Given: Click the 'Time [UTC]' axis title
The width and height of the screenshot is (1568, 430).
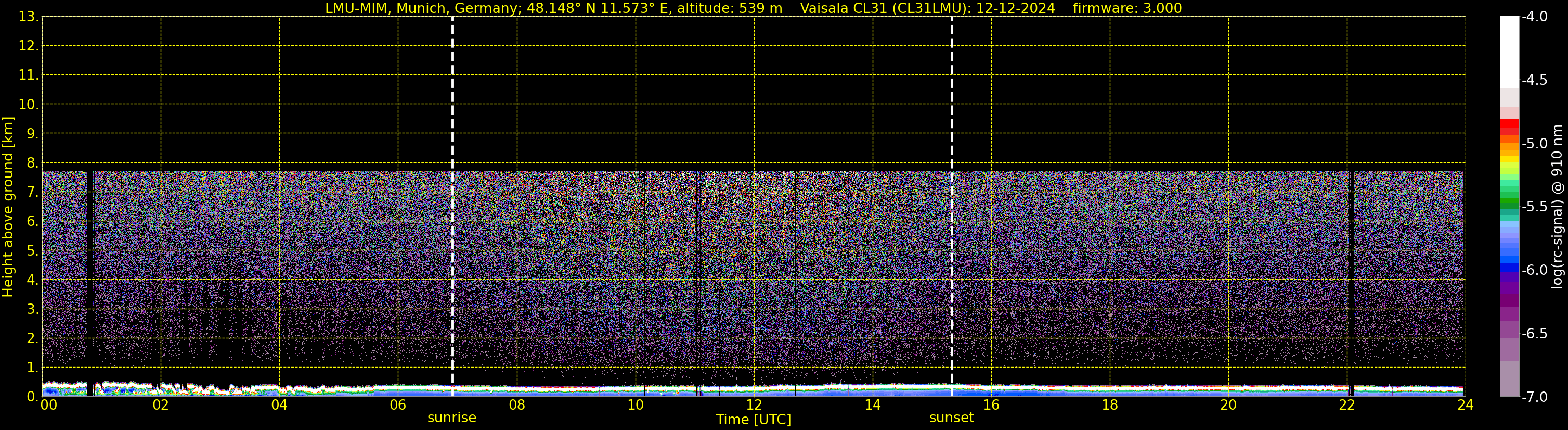Looking at the screenshot, I should (x=754, y=420).
